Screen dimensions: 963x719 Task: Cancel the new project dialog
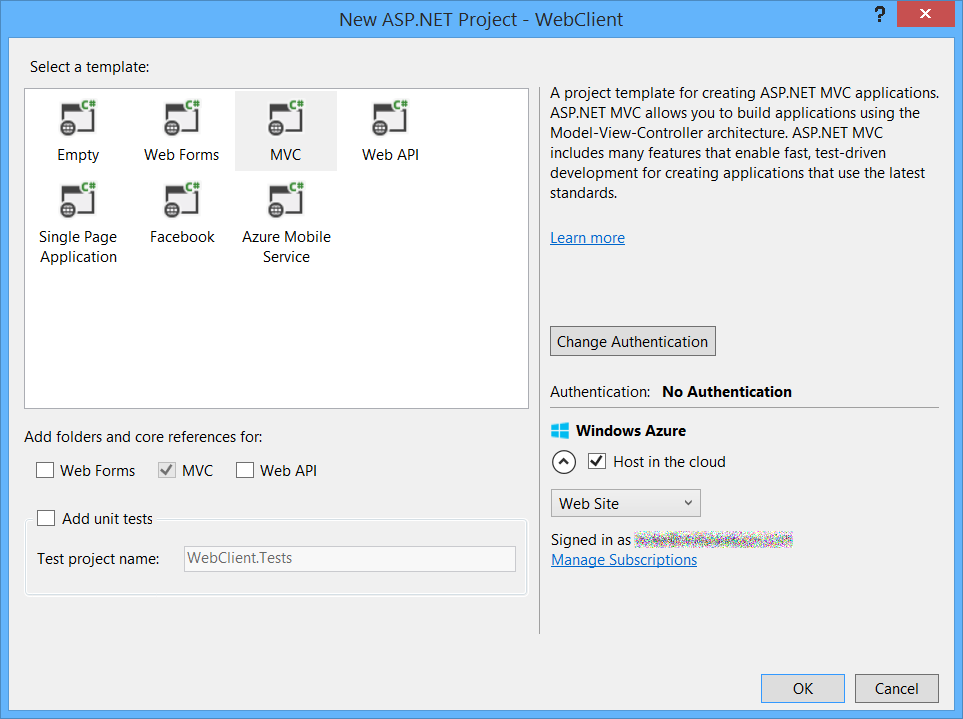(896, 688)
